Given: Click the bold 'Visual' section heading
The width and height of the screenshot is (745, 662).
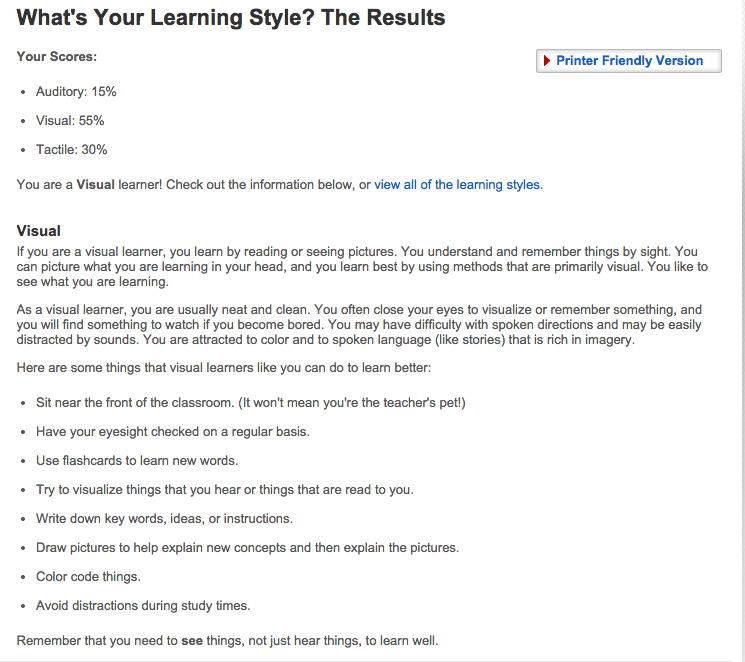Looking at the screenshot, I should (39, 231).
